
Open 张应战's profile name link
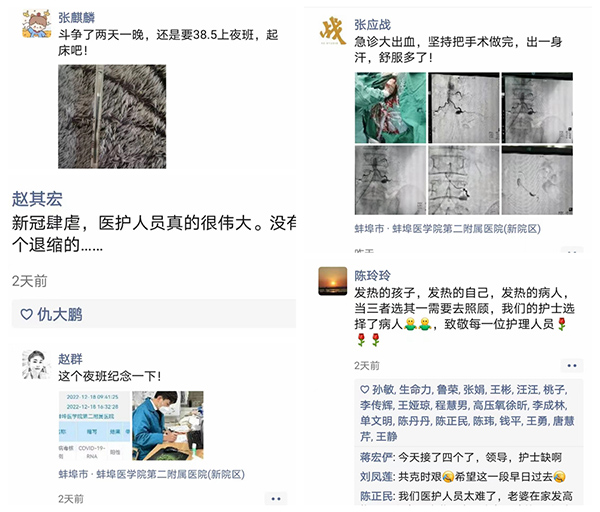click(x=372, y=24)
